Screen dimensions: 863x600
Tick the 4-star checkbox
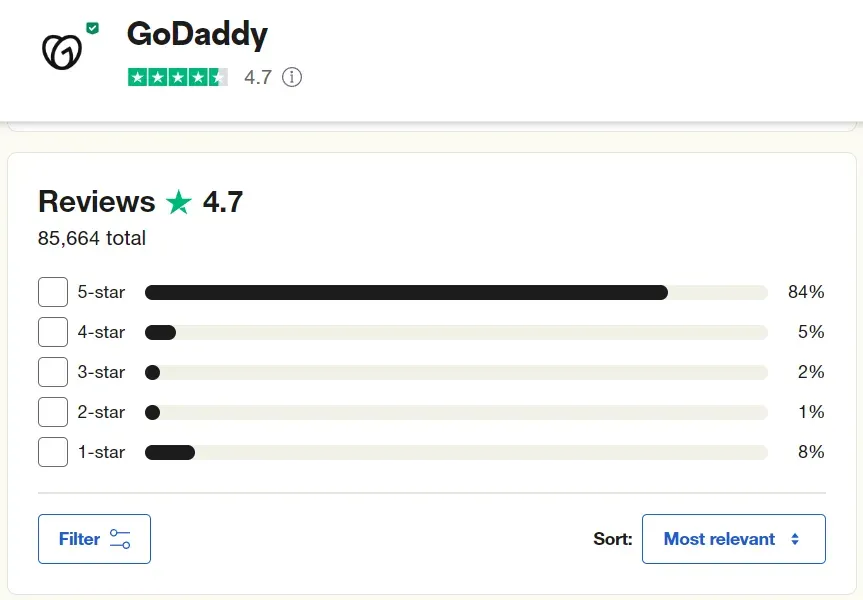[x=53, y=332]
